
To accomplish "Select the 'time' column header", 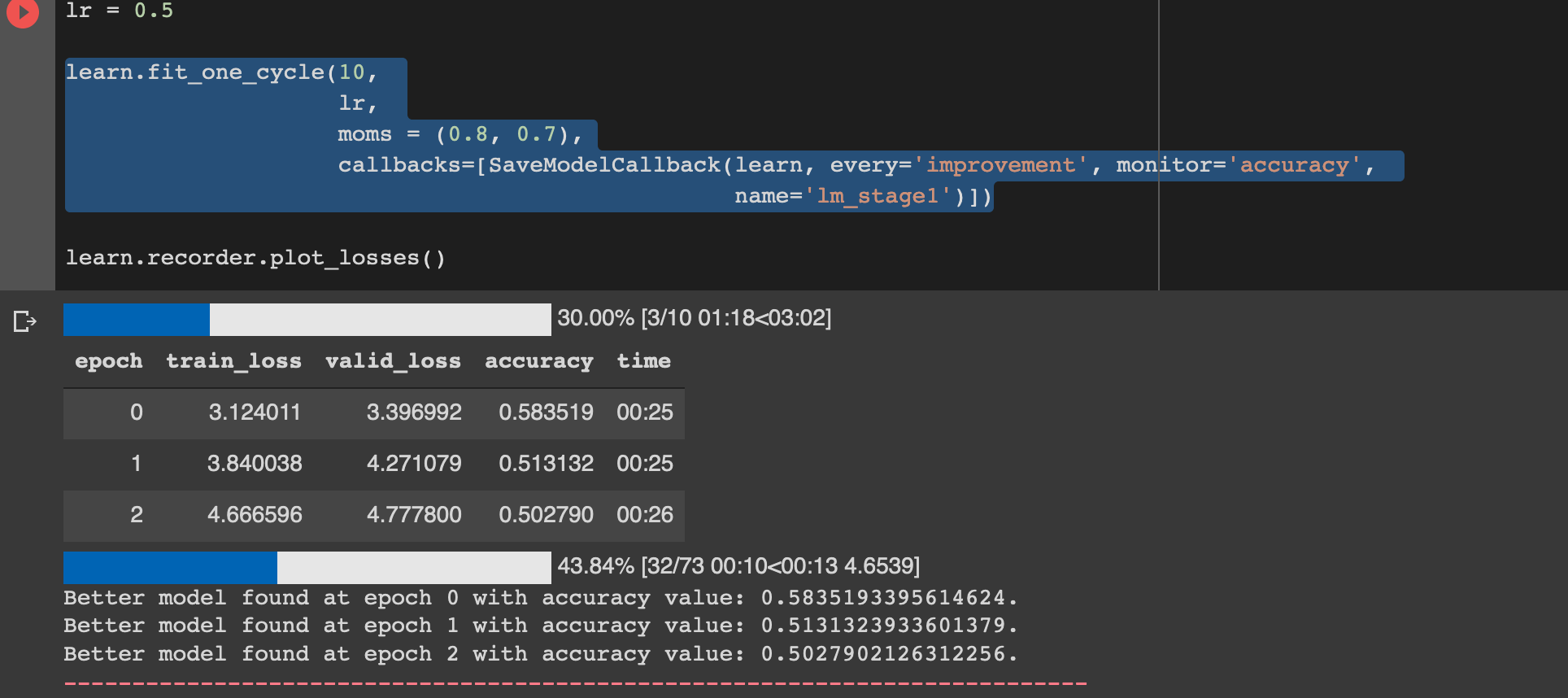I will (644, 361).
